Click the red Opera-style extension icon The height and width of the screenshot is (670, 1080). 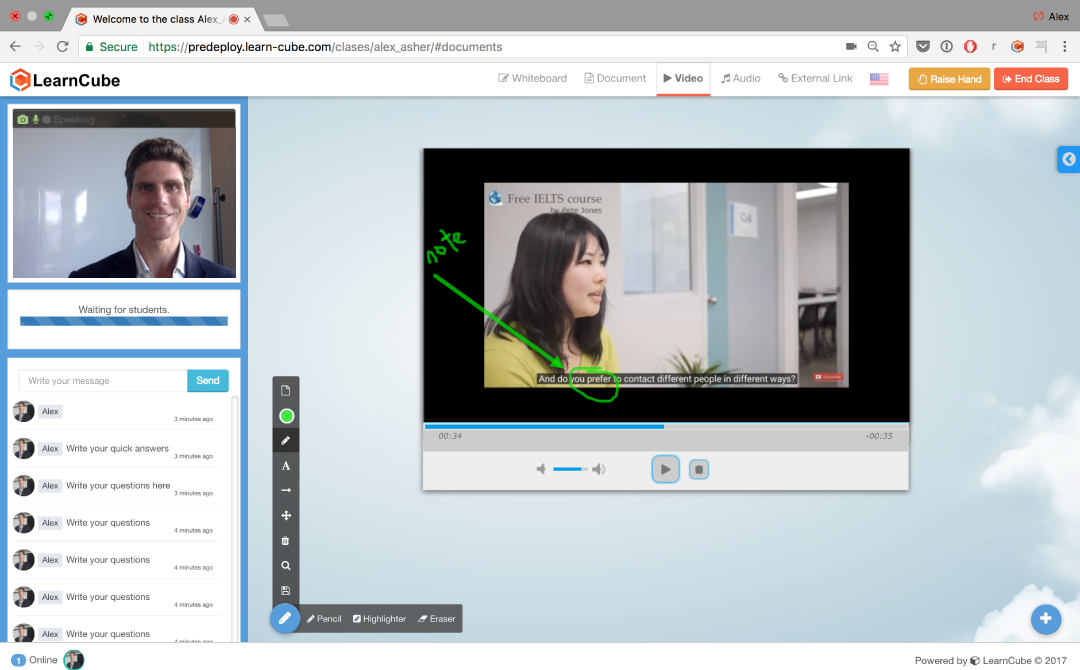point(970,46)
